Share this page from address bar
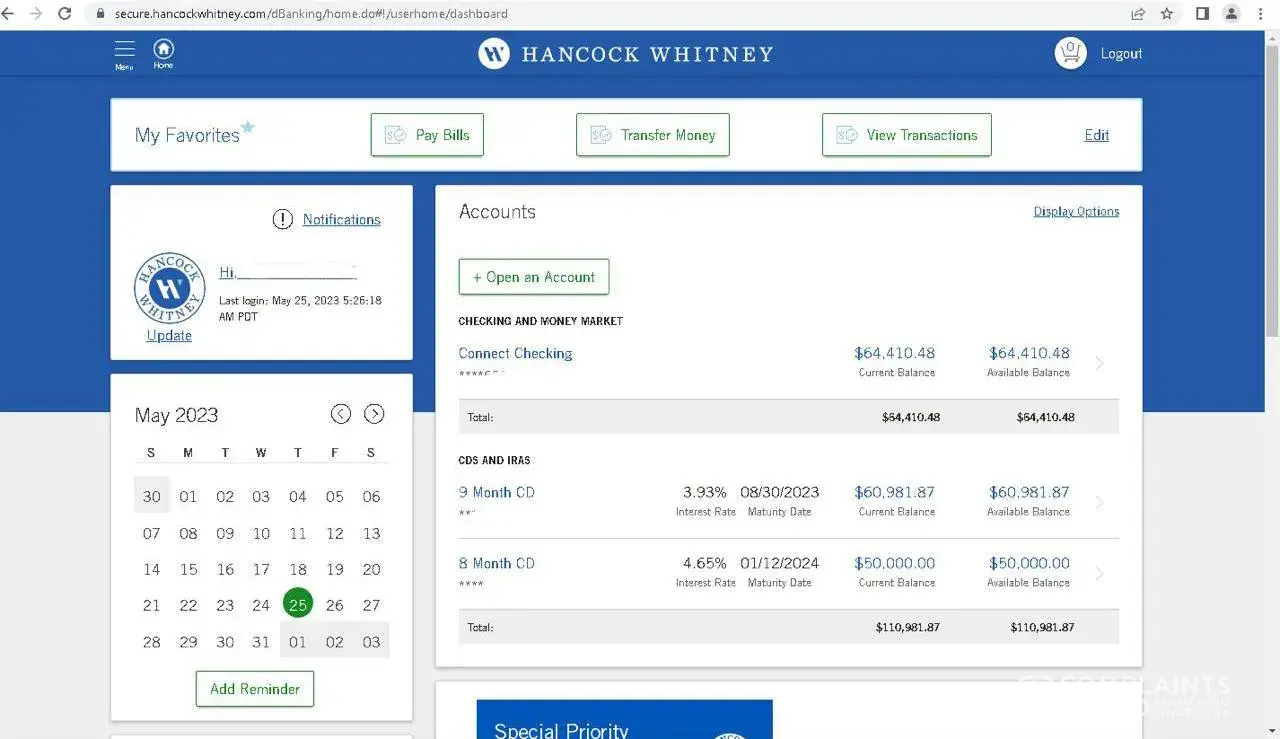Viewport: 1280px width, 739px height. click(x=1138, y=14)
